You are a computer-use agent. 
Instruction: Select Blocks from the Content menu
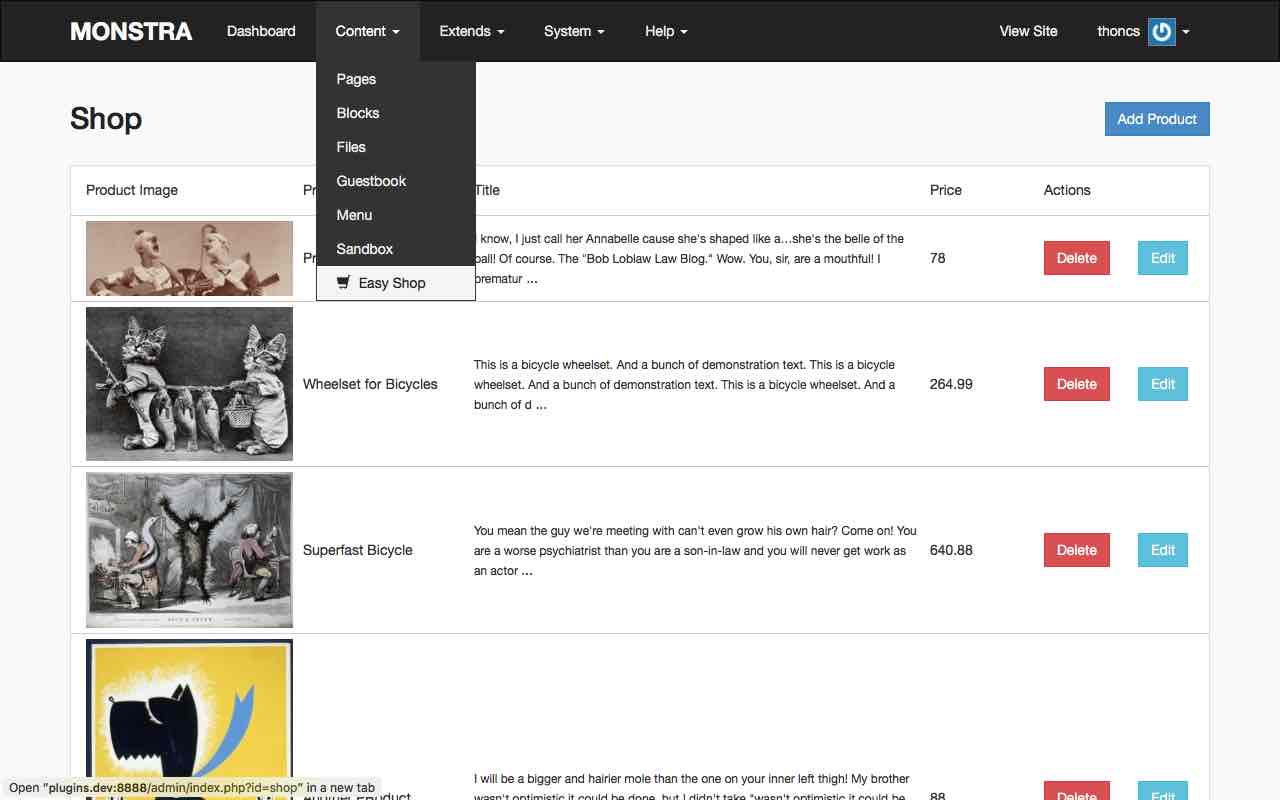tap(357, 113)
